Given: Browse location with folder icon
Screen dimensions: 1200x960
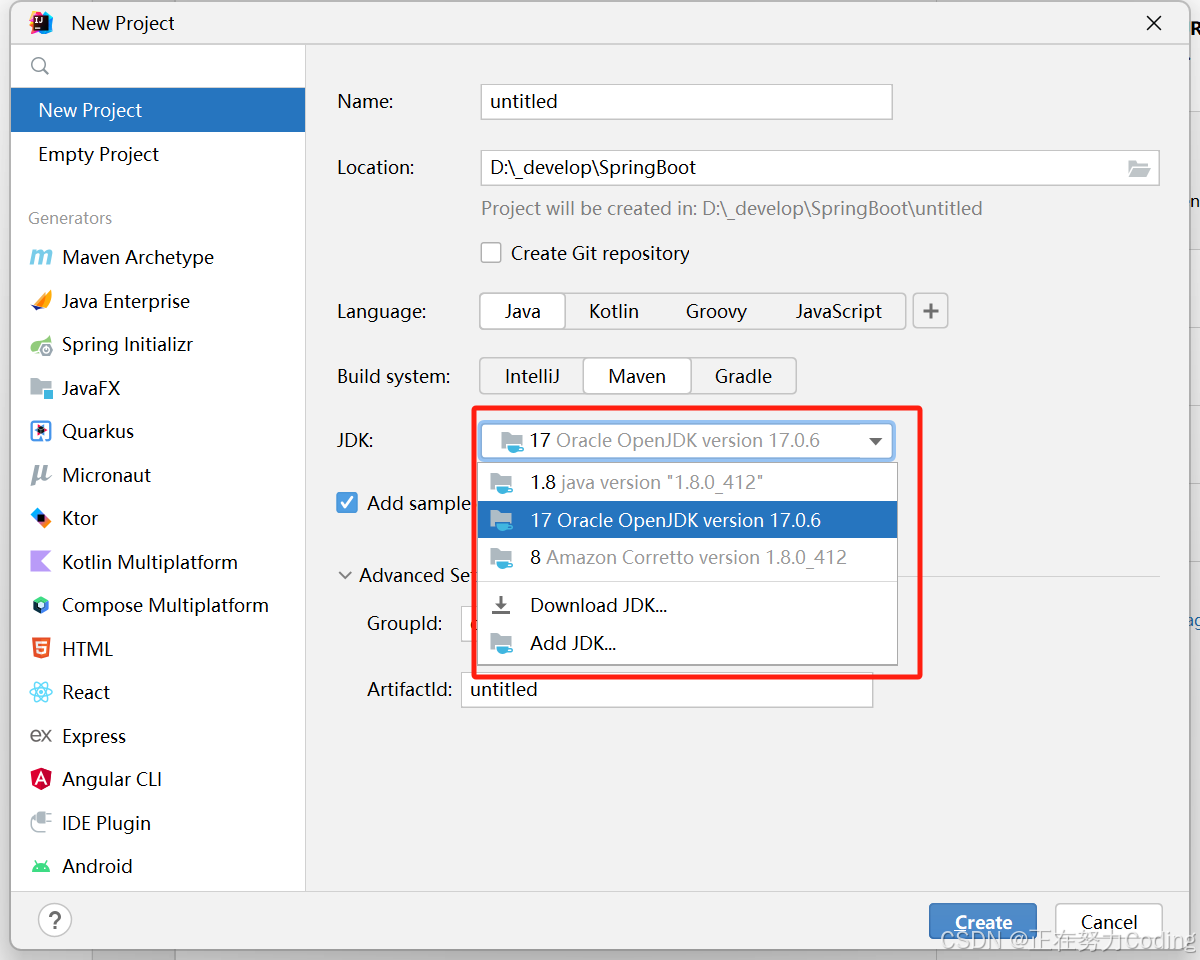Looking at the screenshot, I should click(x=1139, y=168).
